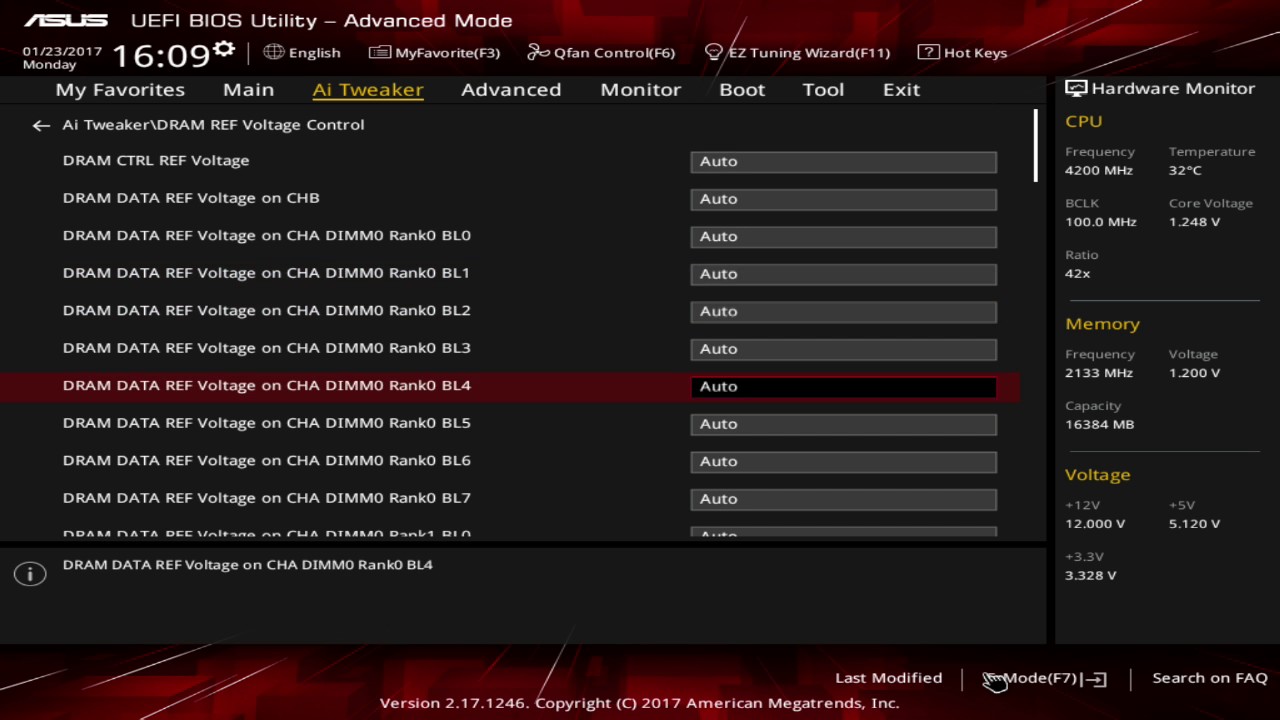Click the globe language icon

[x=273, y=52]
